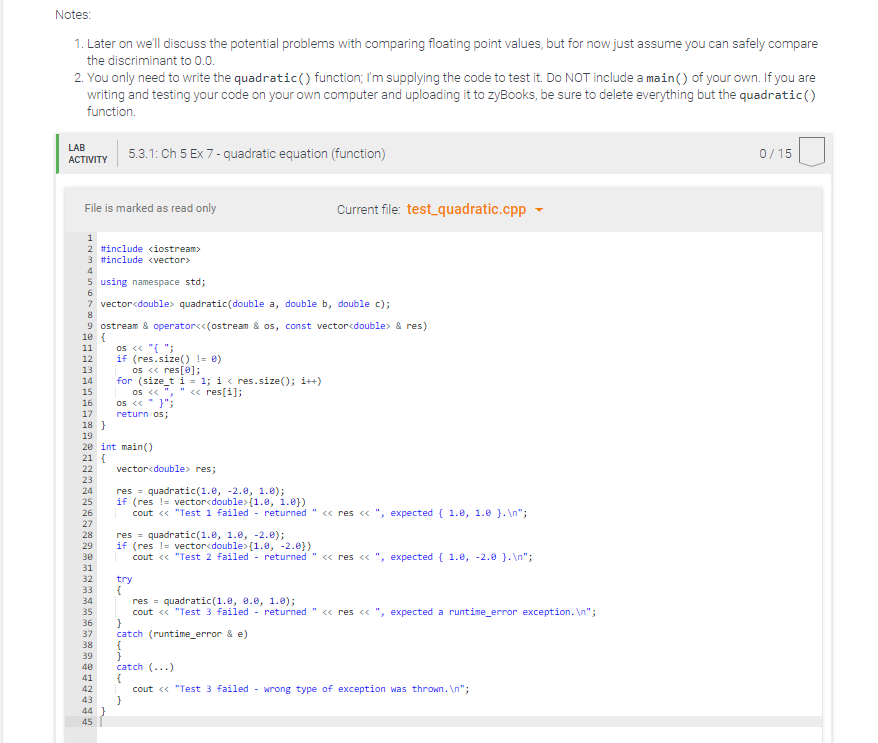Click the '#include <vector>' code line
The image size is (878, 743).
(x=145, y=260)
